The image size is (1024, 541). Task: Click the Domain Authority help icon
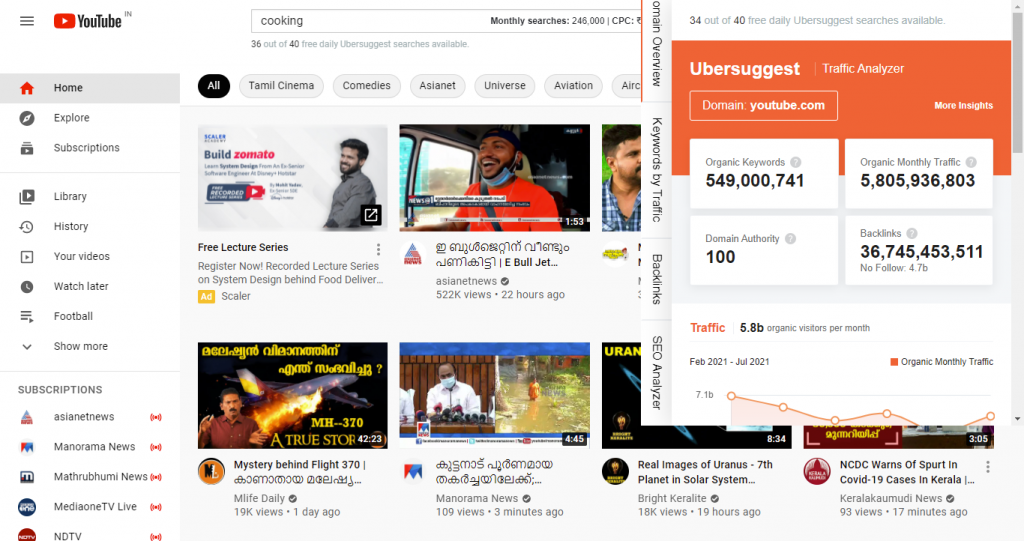pos(790,239)
